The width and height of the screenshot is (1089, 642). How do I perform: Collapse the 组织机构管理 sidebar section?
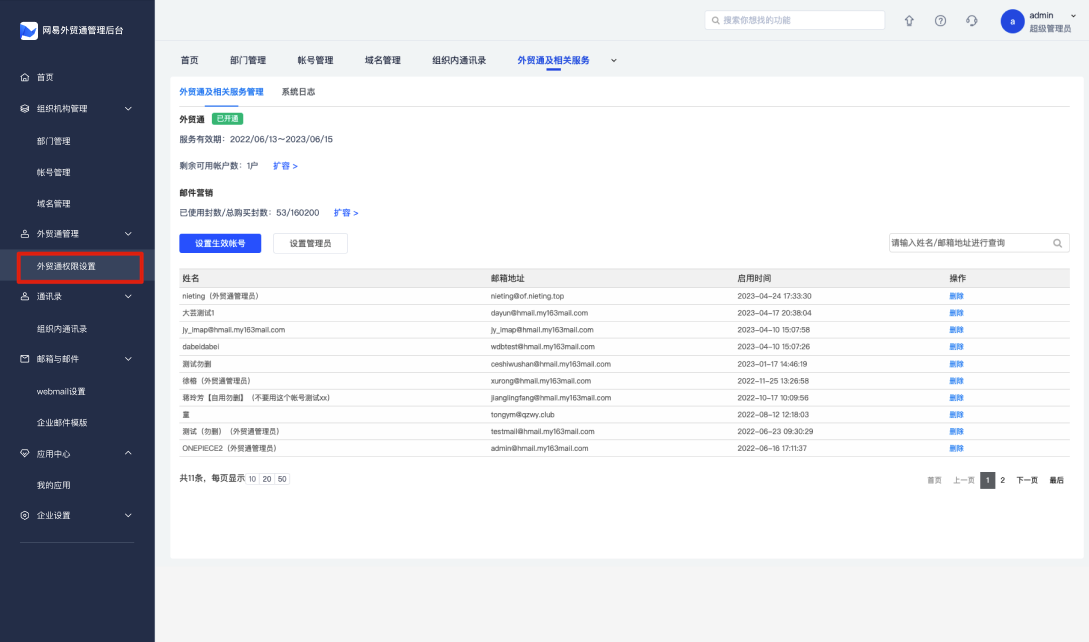pos(128,109)
